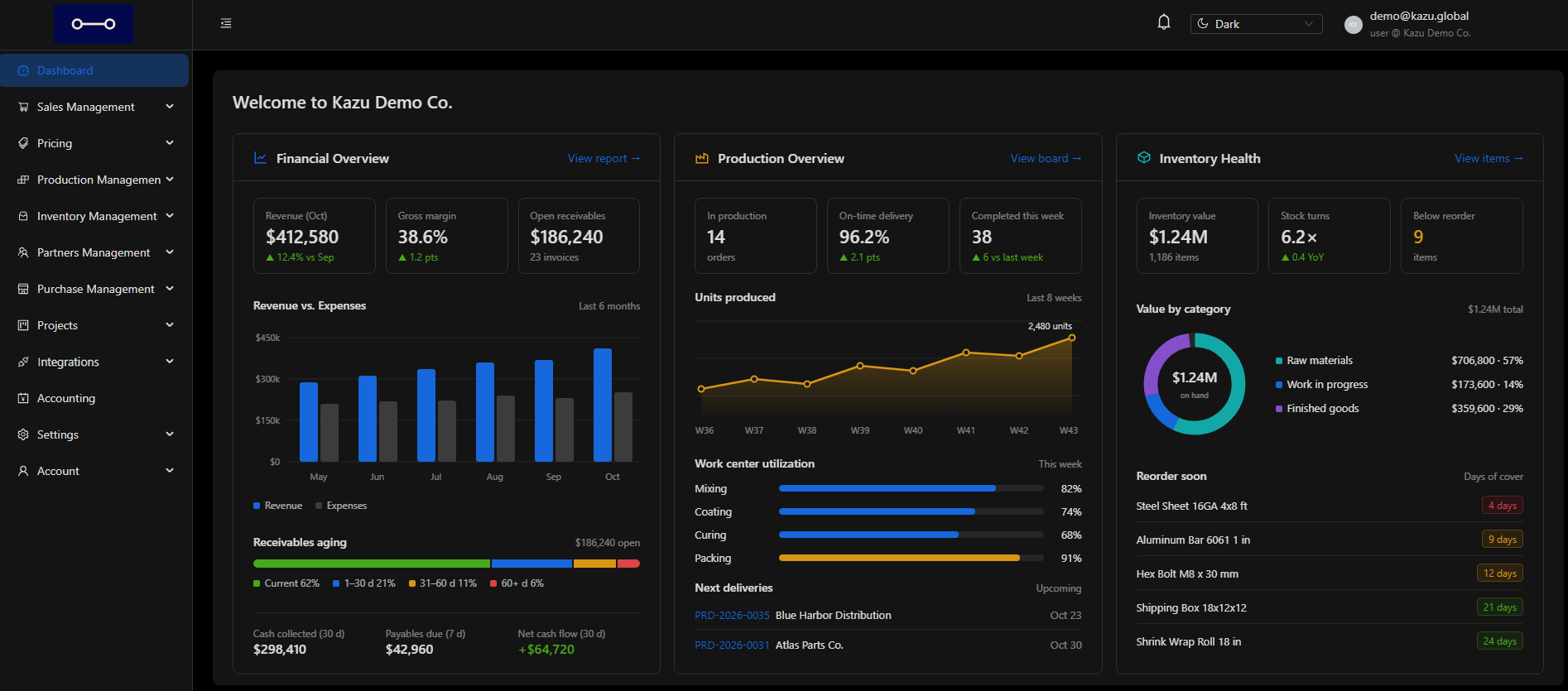Click the Inventory Health cube icon
Image resolution: width=1568 pixels, height=691 pixels.
pos(1143,157)
